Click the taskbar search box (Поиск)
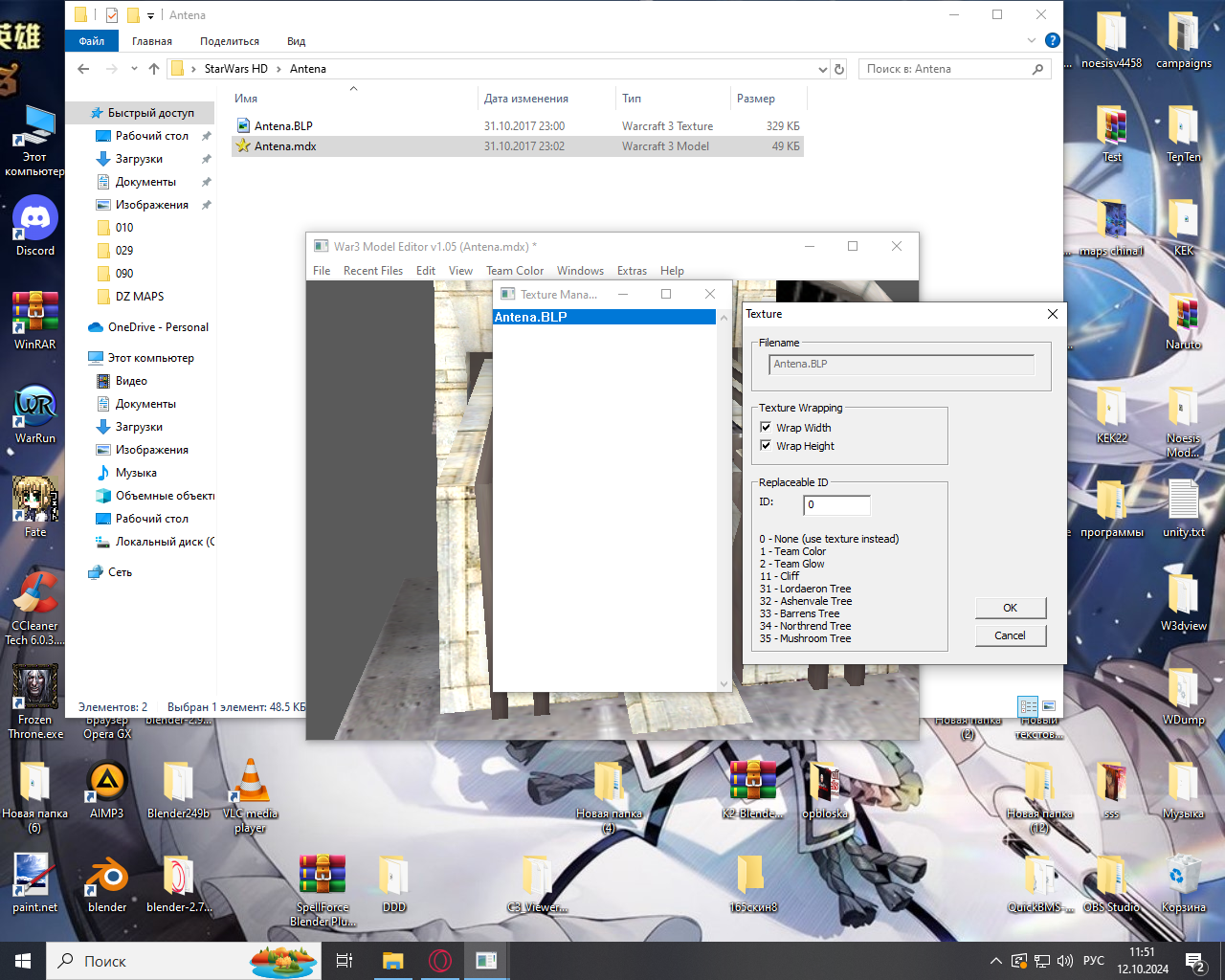1225x980 pixels. (x=184, y=961)
